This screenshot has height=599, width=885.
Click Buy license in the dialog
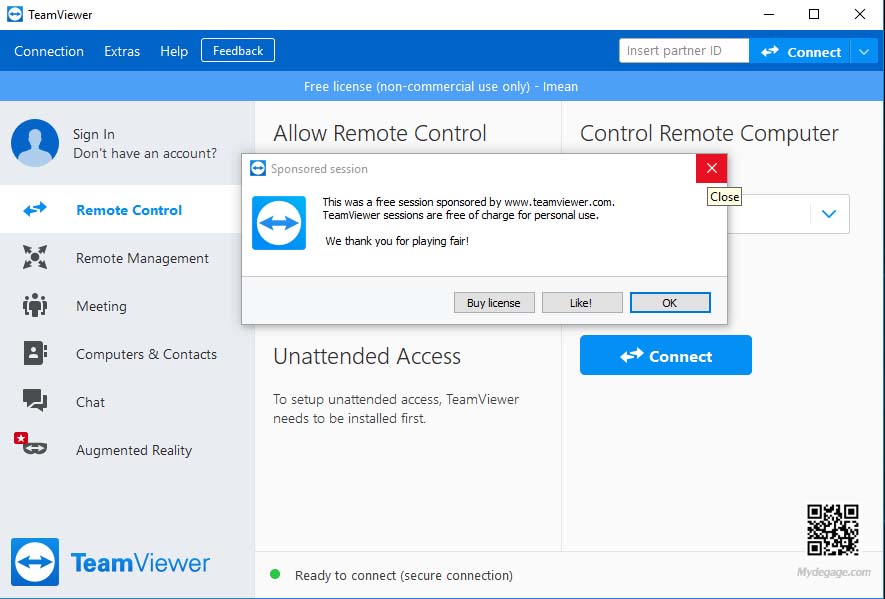coord(494,303)
